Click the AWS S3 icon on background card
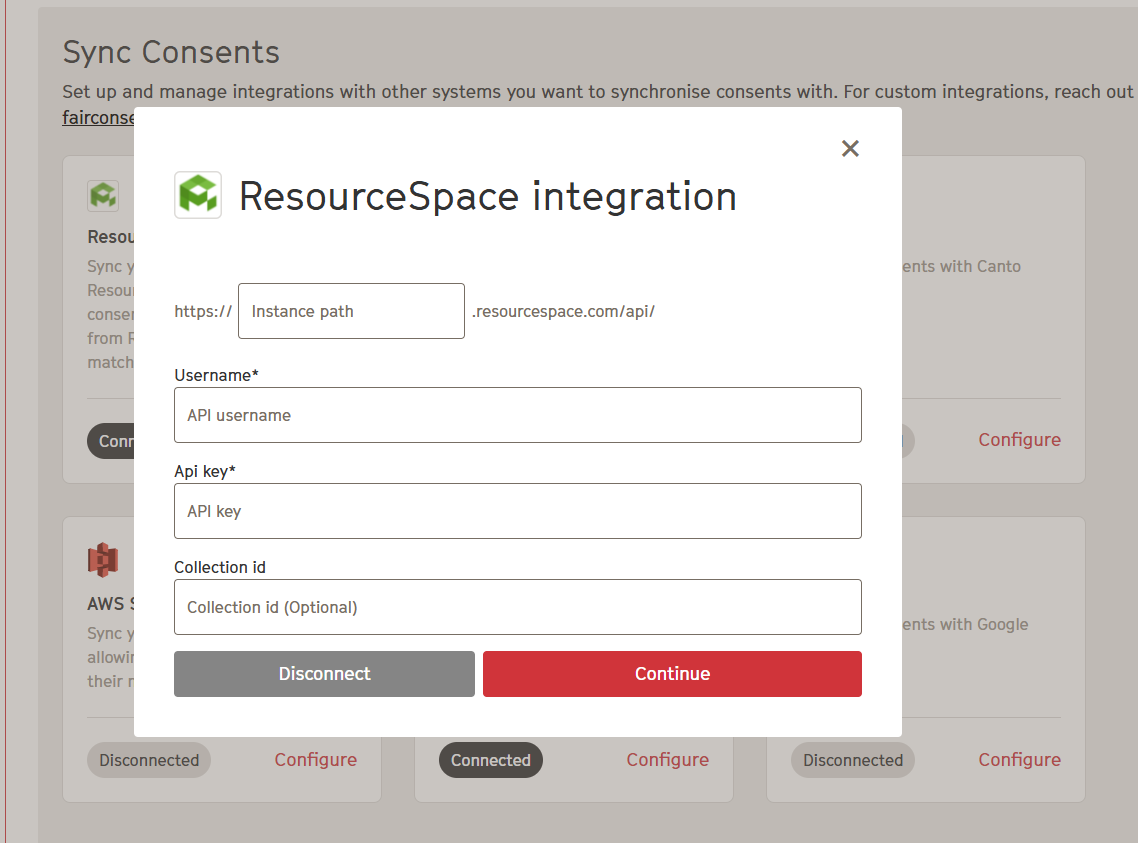 (x=103, y=560)
